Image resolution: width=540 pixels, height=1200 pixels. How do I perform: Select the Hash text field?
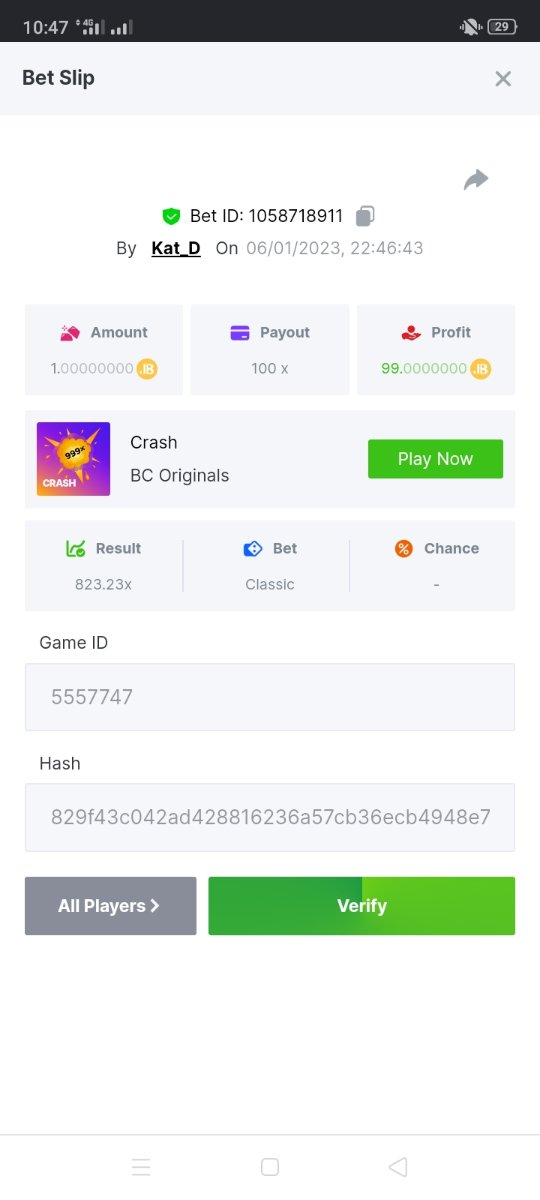270,817
